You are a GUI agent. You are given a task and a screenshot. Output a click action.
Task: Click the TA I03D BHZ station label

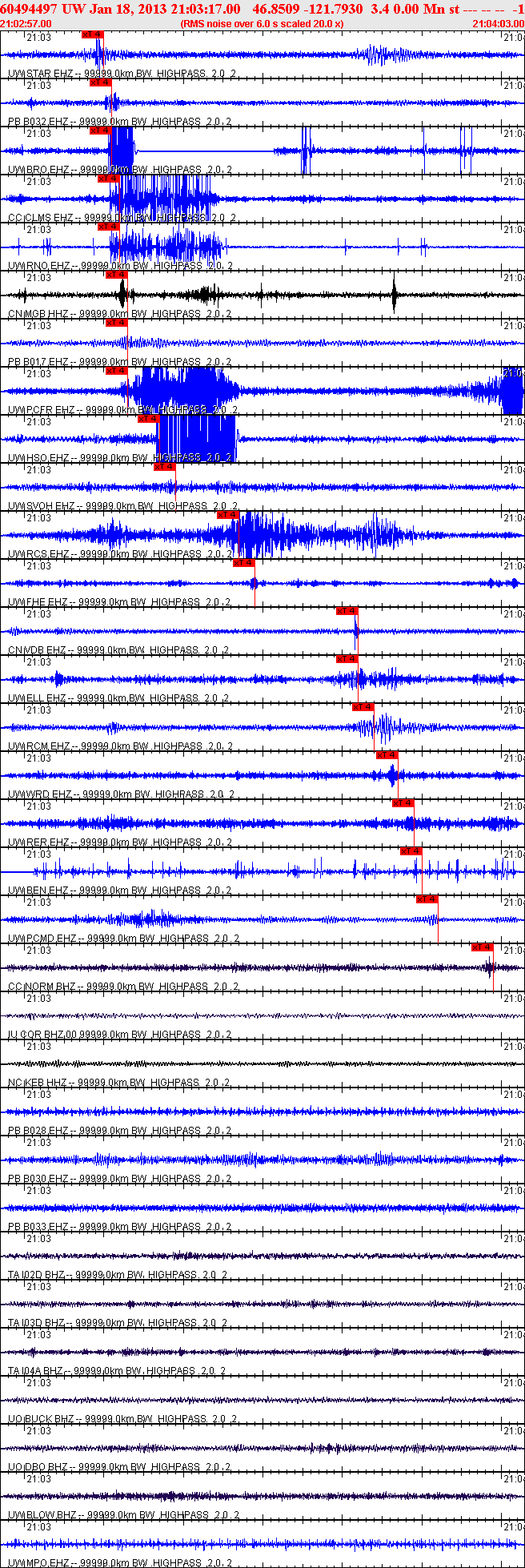point(37,1323)
